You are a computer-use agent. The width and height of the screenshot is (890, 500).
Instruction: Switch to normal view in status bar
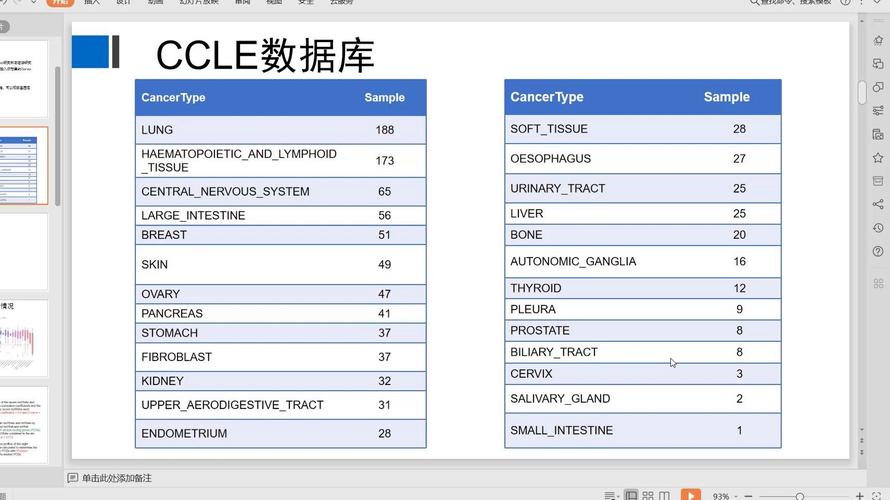(631, 495)
